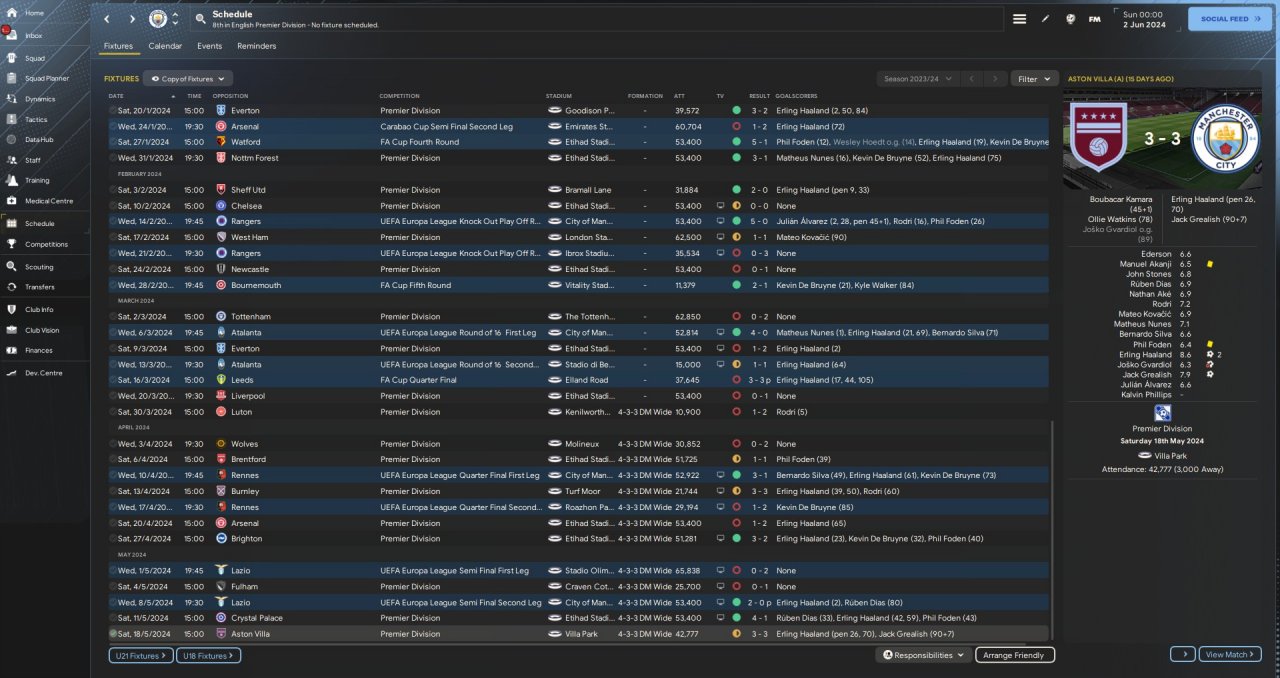Select the Sat 11/5/2024 Crystal Palace fixture
Viewport: 1280px width, 678px height.
coord(580,618)
